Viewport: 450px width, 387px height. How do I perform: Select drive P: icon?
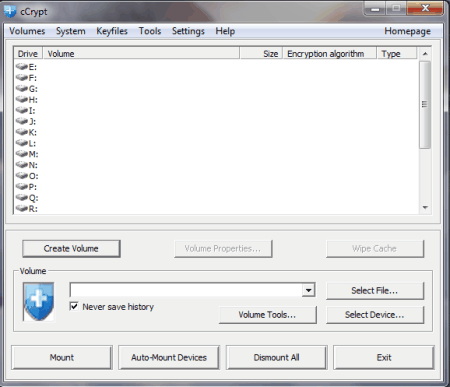pyautogui.click(x=22, y=186)
